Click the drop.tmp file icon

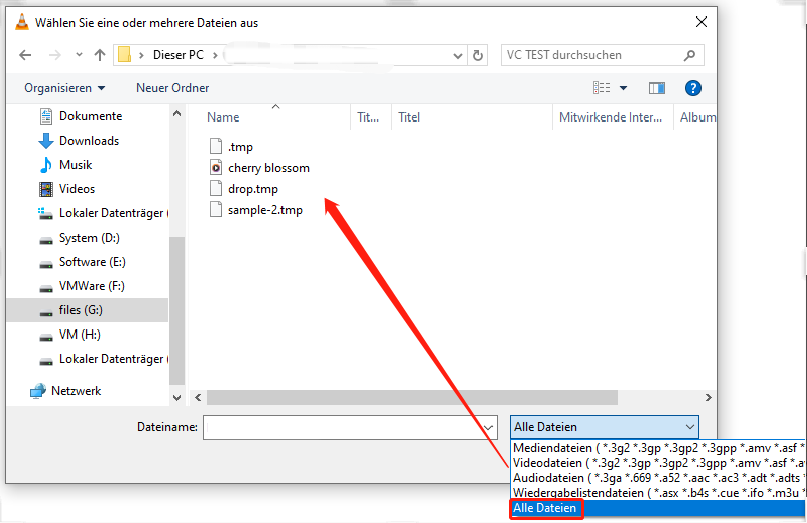click(x=216, y=189)
